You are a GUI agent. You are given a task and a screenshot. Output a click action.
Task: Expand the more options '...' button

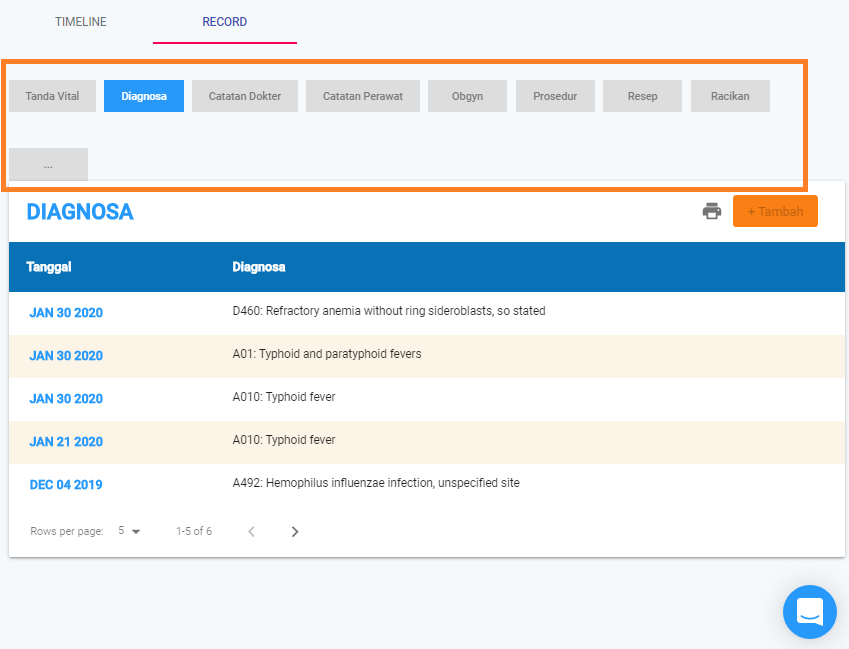[x=48, y=165]
